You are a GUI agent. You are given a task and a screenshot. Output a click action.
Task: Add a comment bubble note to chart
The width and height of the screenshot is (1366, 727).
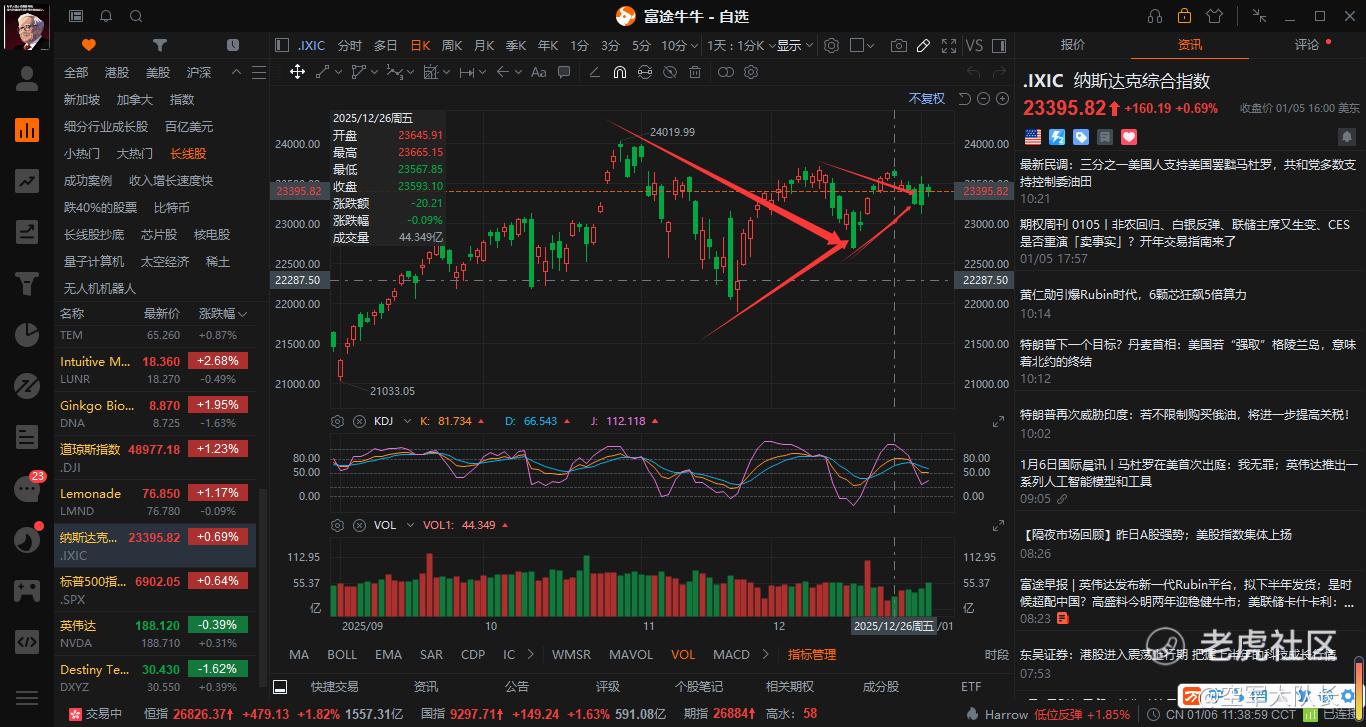coord(565,72)
